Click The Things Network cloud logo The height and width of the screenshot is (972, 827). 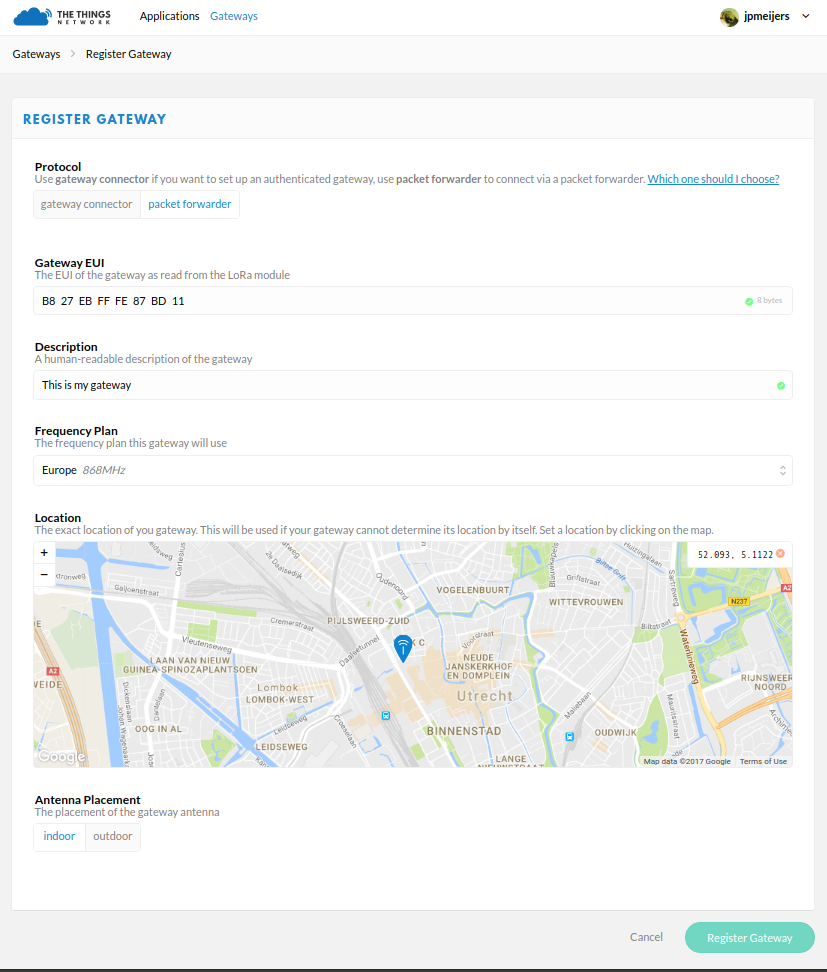pyautogui.click(x=62, y=16)
